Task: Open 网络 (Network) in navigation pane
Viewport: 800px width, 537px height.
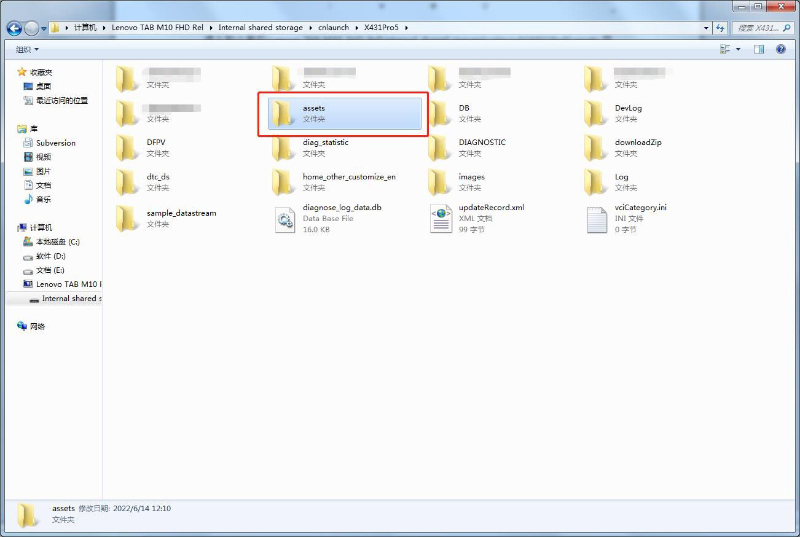Action: (x=38, y=326)
